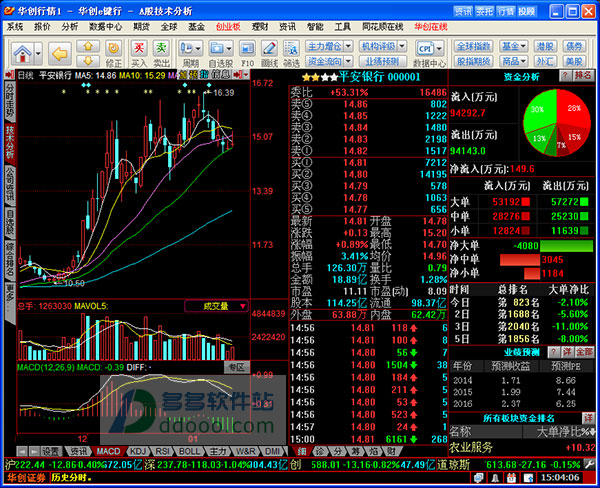Open the 筛选 stock filter tool
The width and height of the screenshot is (600, 488).
(291, 53)
